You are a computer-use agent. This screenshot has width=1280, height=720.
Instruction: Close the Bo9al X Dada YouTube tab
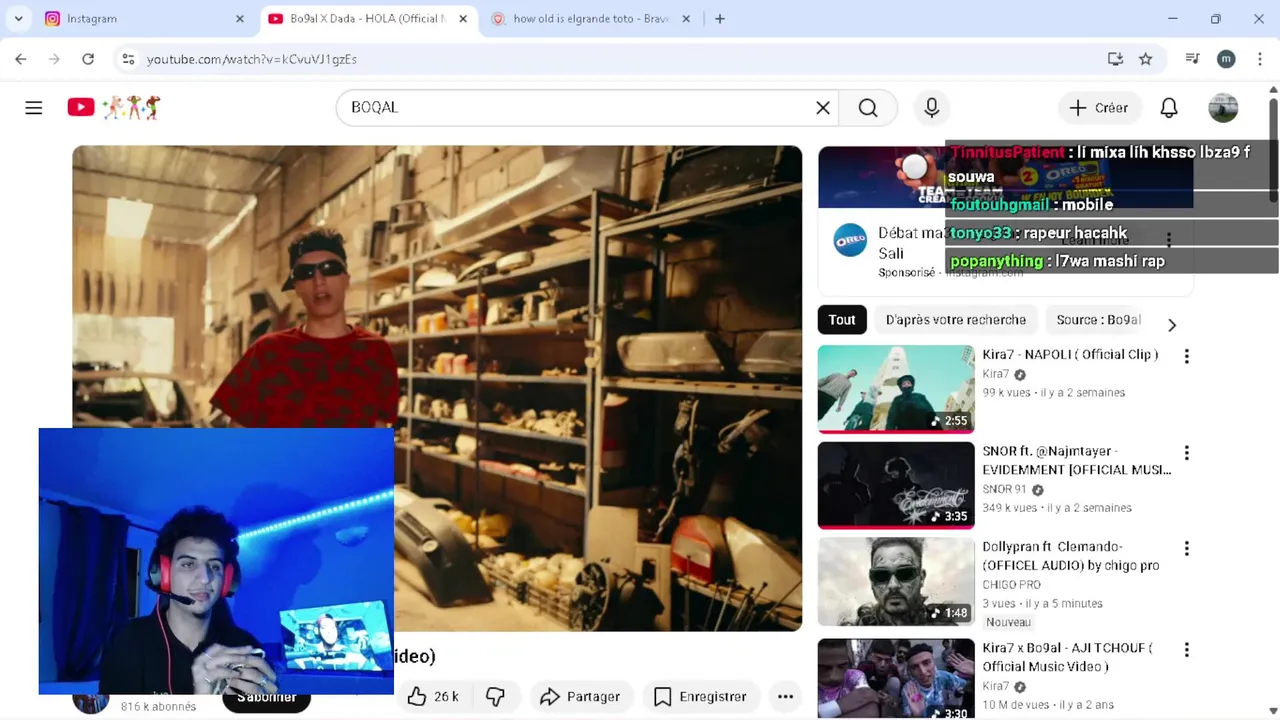[462, 19]
